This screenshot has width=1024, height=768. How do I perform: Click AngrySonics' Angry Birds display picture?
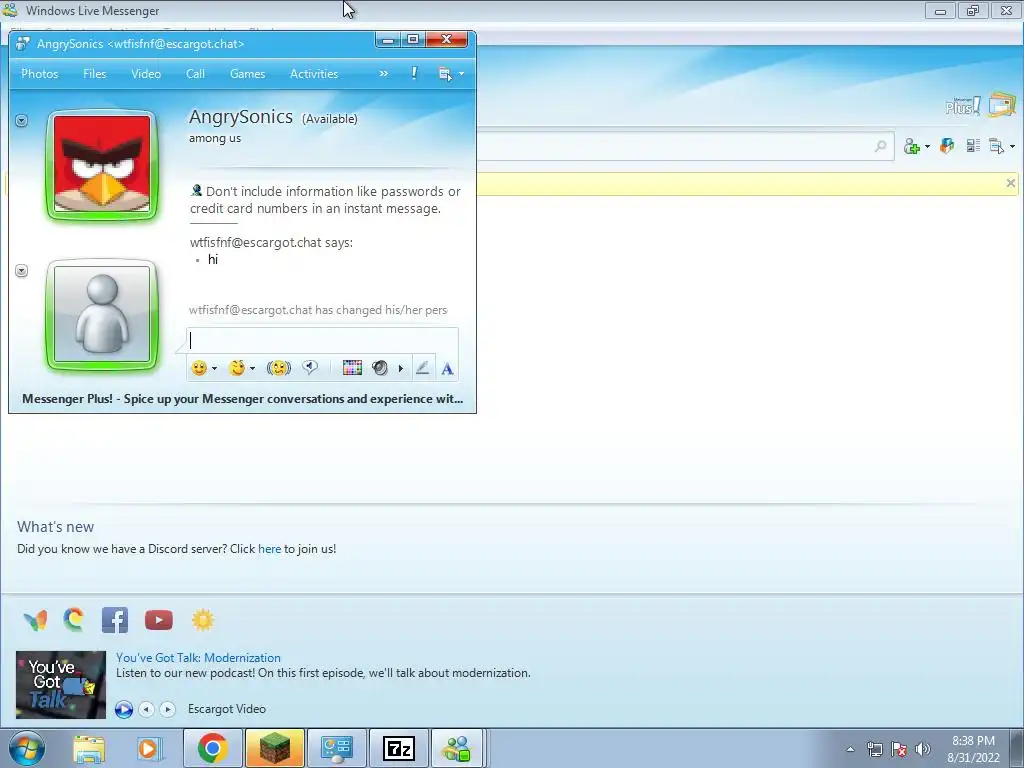pos(102,165)
